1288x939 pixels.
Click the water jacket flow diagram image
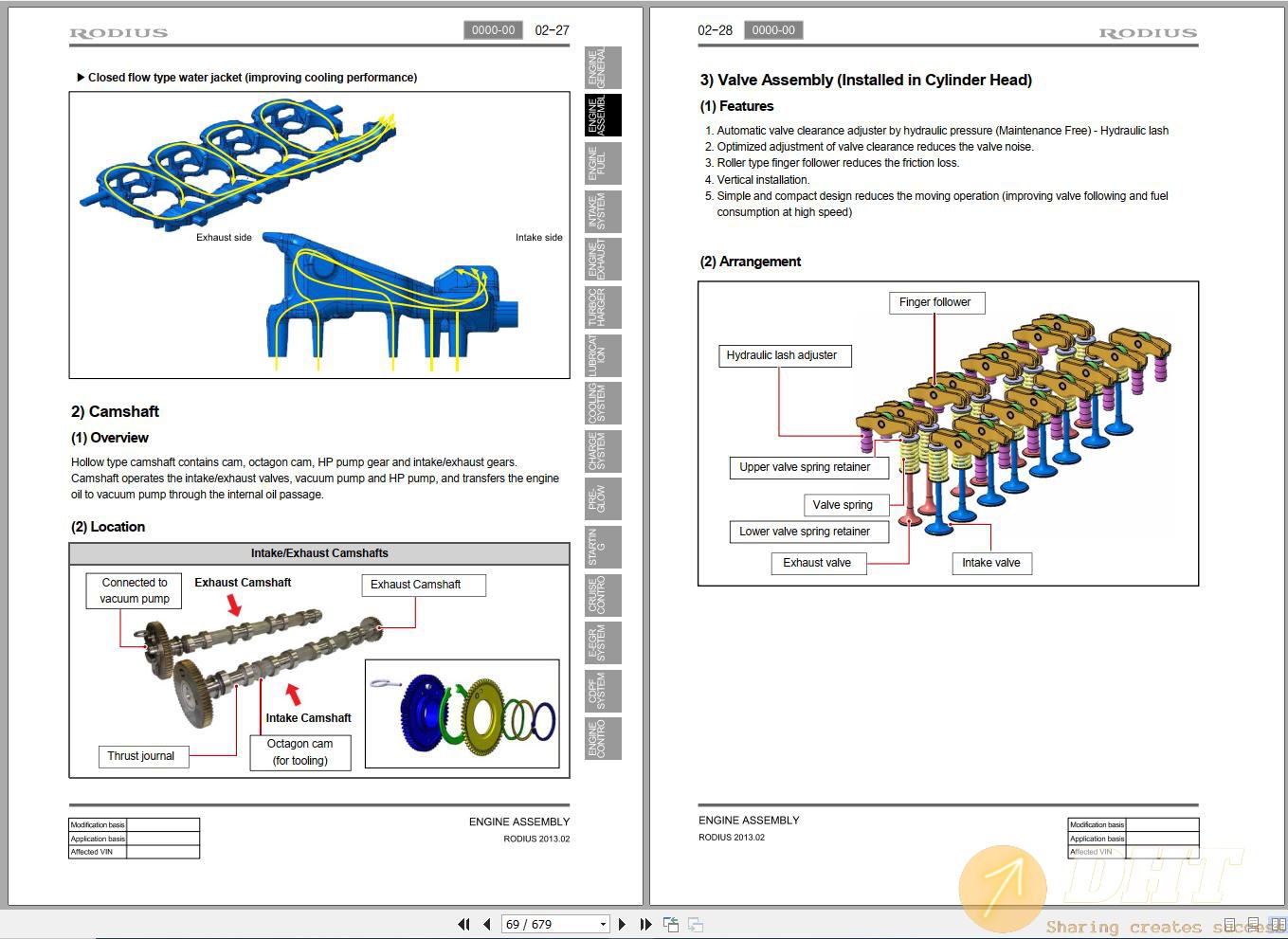click(319, 235)
